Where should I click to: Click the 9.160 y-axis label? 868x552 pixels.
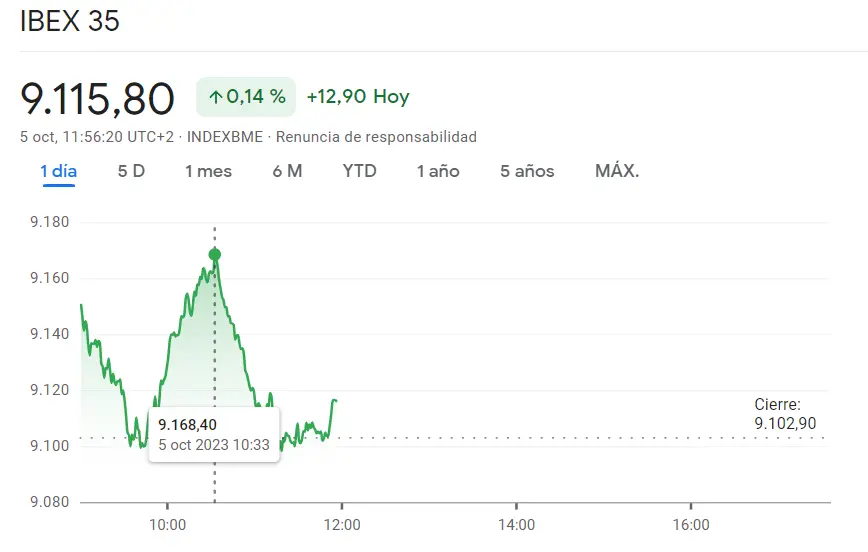(x=50, y=278)
